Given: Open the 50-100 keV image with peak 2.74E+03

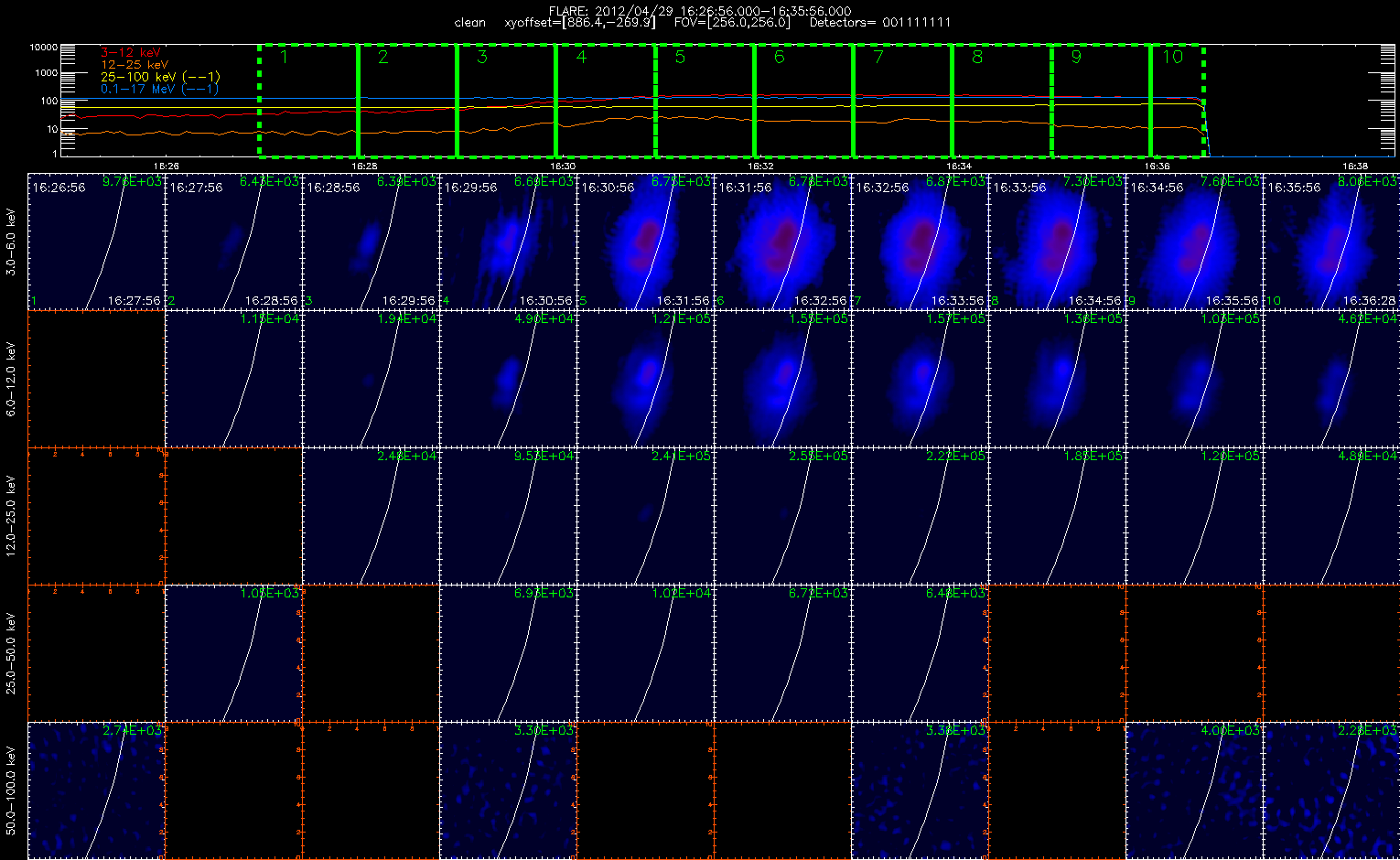Looking at the screenshot, I should [x=97, y=790].
